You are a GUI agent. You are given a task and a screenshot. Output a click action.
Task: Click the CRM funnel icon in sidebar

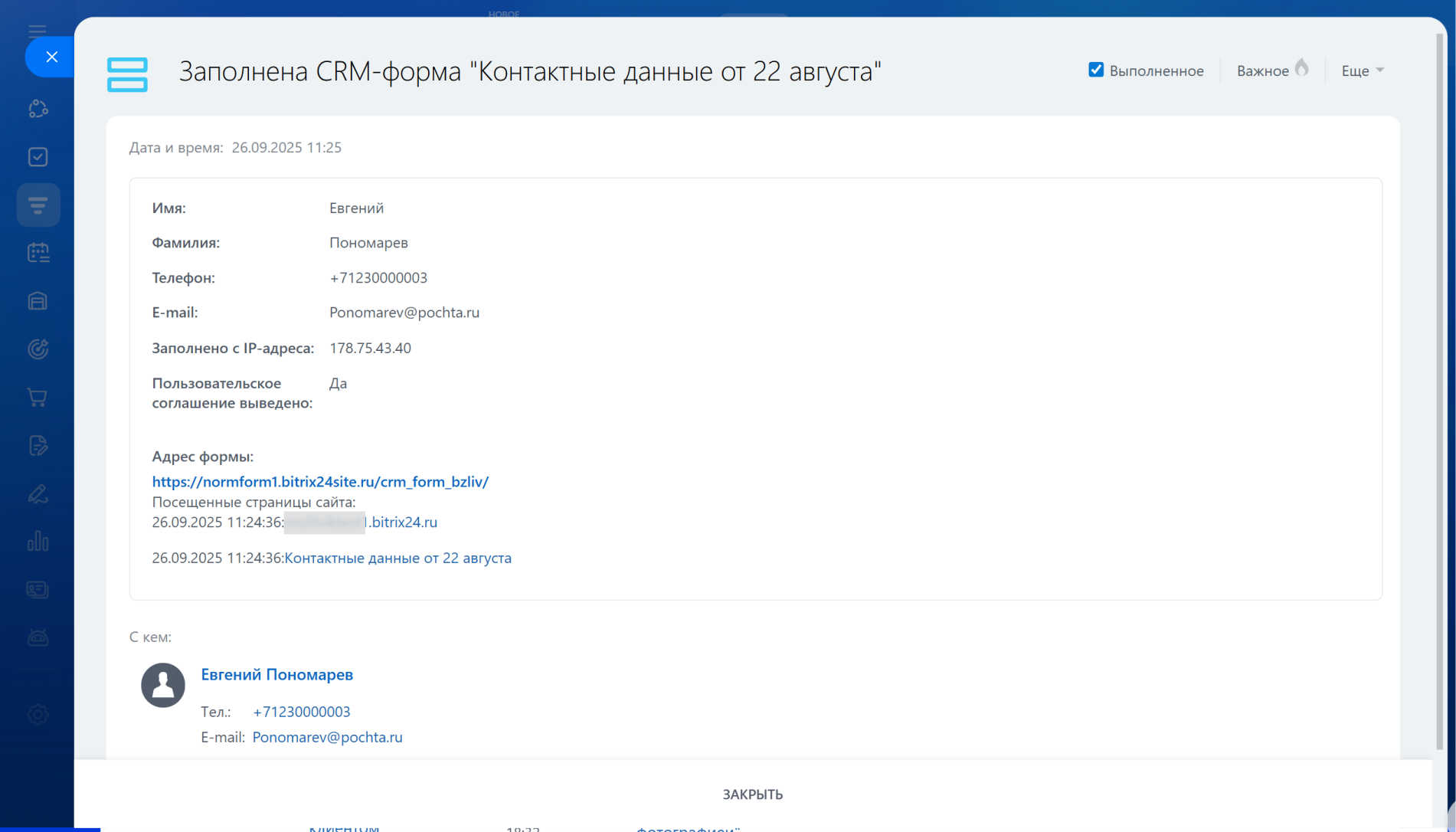point(38,205)
